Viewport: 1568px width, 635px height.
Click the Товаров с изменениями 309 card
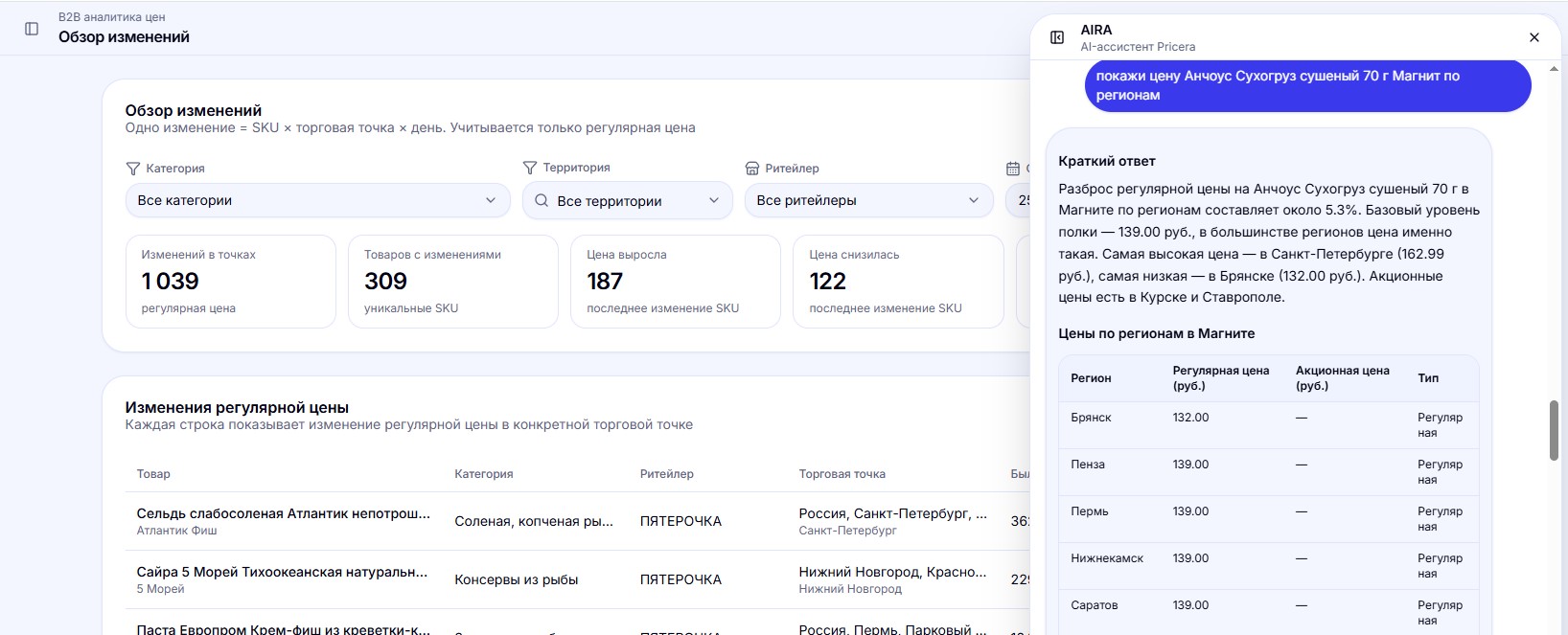coord(453,282)
